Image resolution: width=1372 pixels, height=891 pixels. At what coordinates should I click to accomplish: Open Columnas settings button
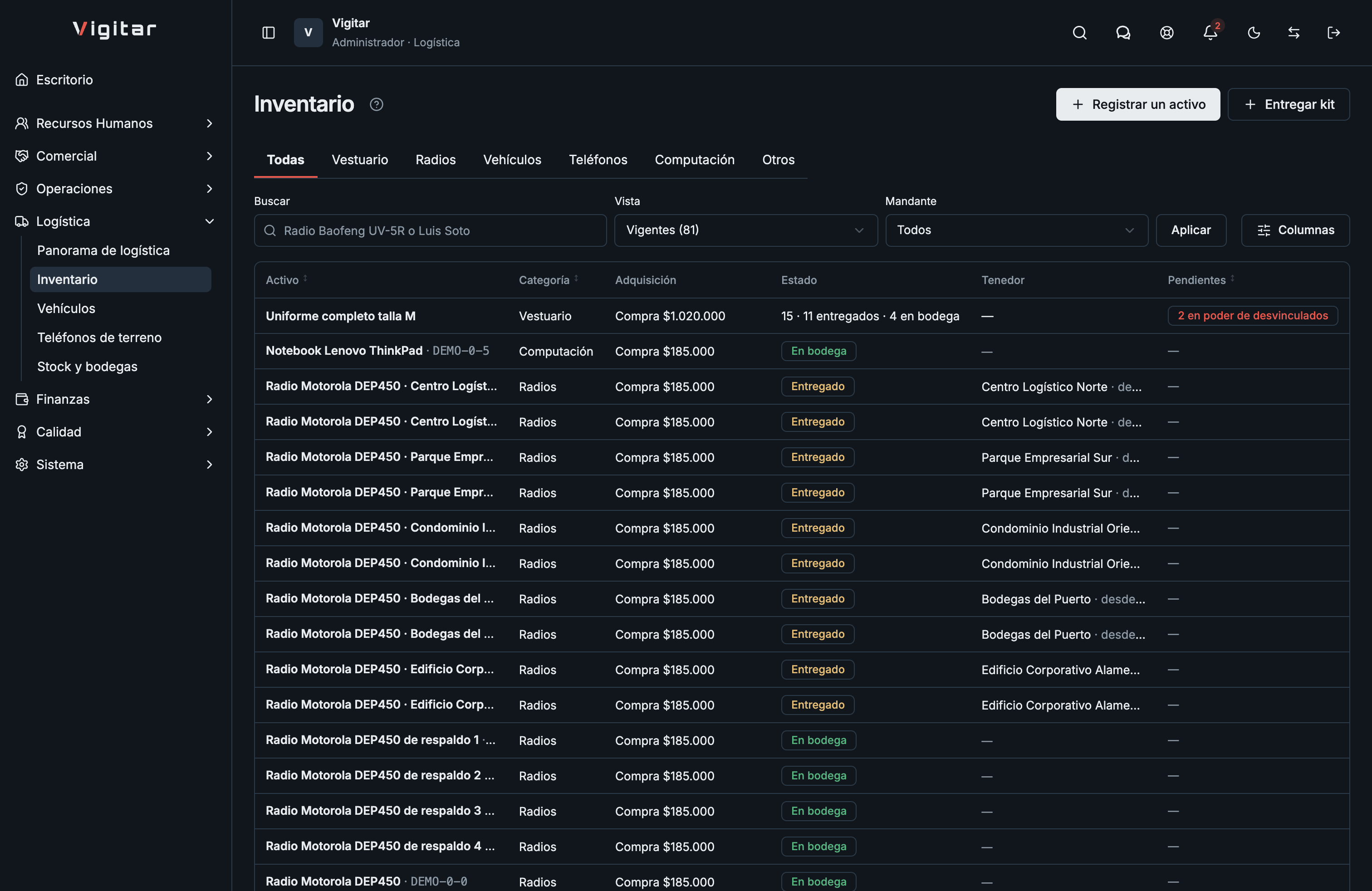coord(1295,230)
